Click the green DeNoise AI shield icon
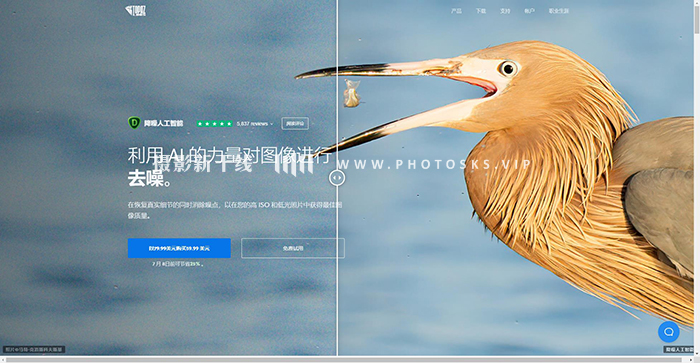This screenshot has width=700, height=363. pyautogui.click(x=134, y=123)
